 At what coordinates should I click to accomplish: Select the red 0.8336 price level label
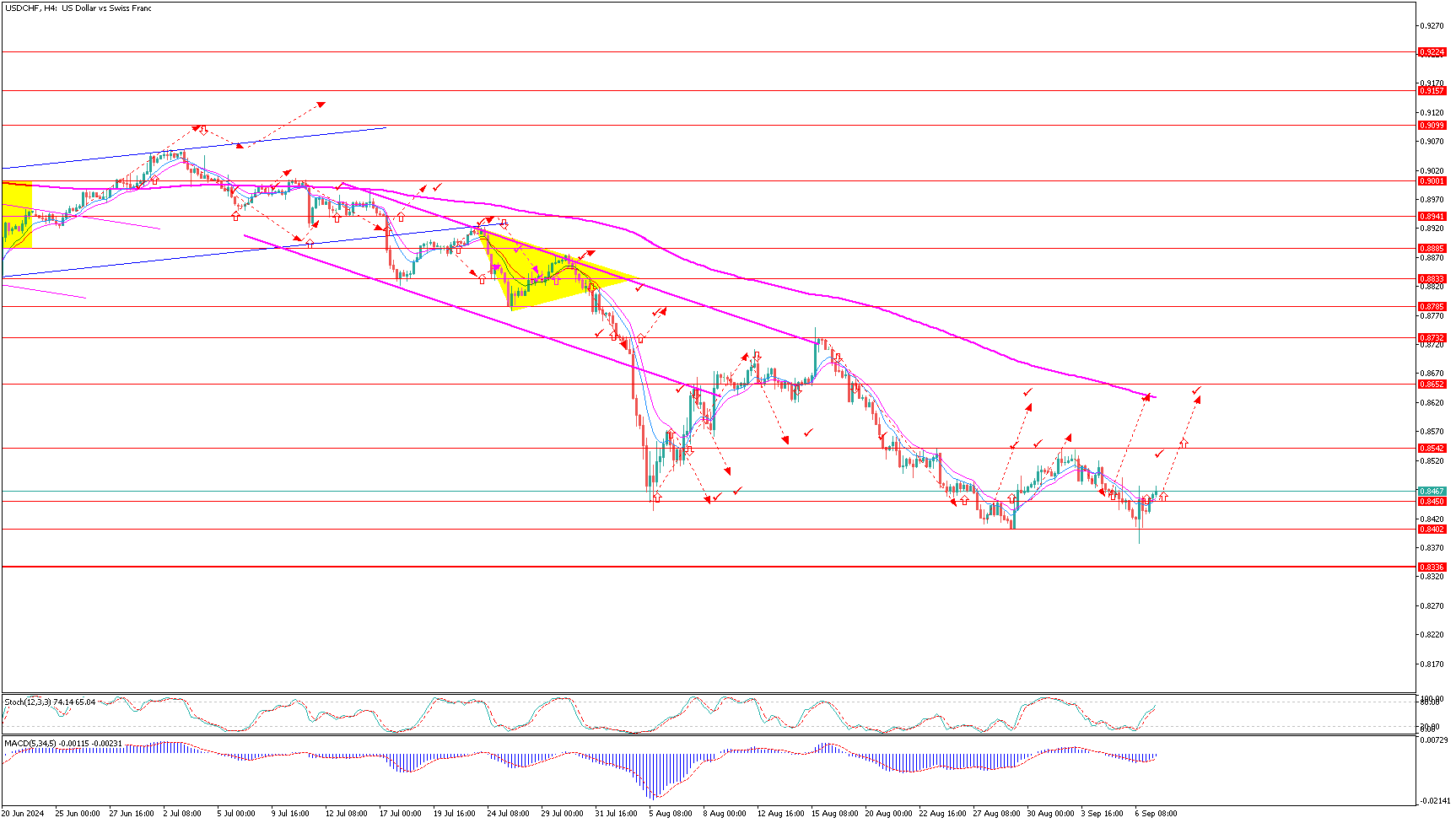pos(1432,567)
